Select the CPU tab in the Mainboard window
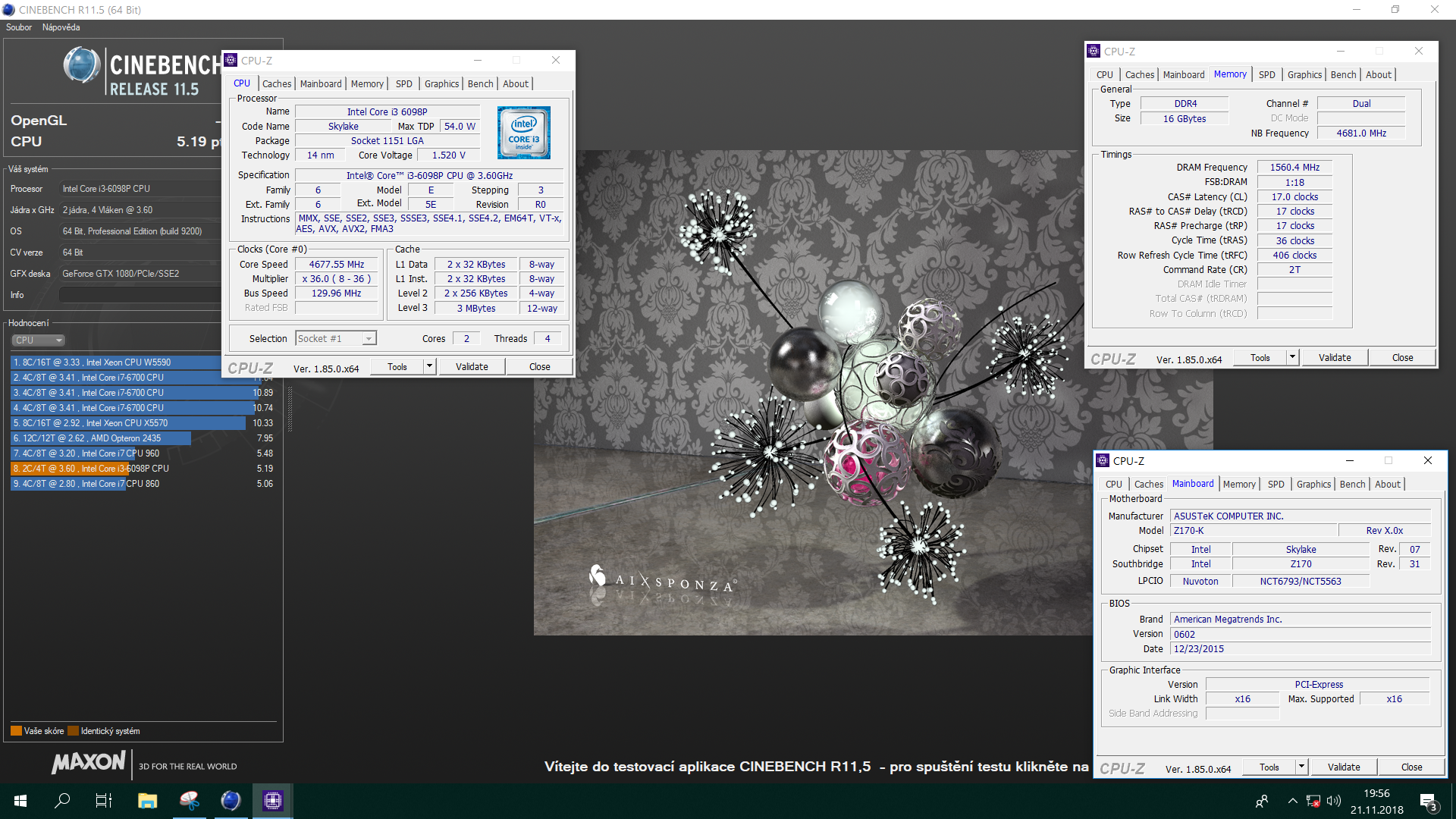Viewport: 1456px width, 819px height. pos(1113,485)
